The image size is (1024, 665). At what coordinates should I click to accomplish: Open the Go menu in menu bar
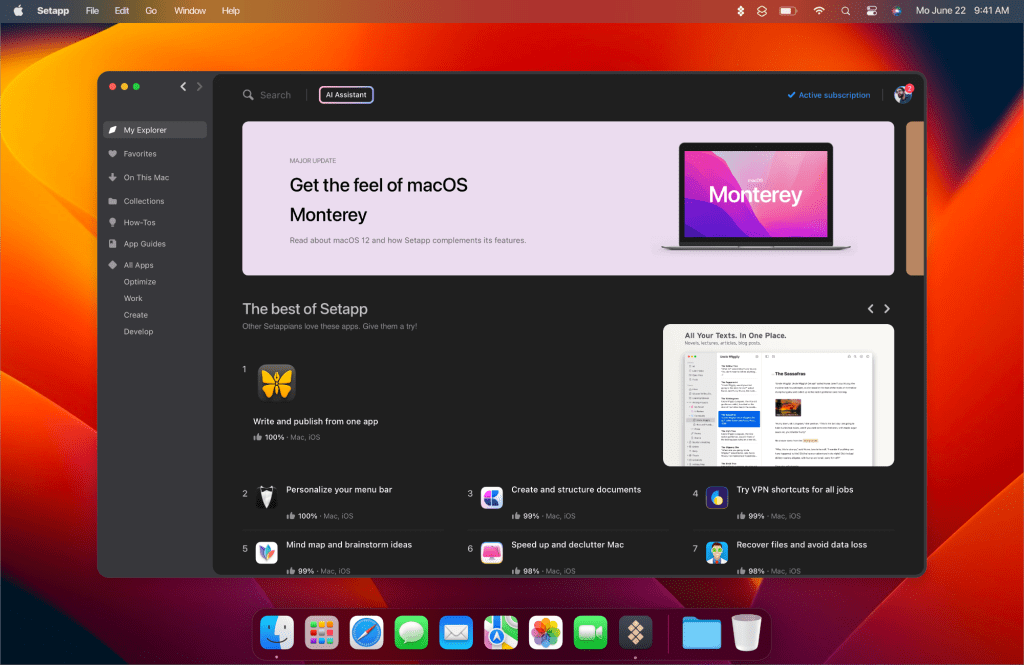tap(151, 11)
